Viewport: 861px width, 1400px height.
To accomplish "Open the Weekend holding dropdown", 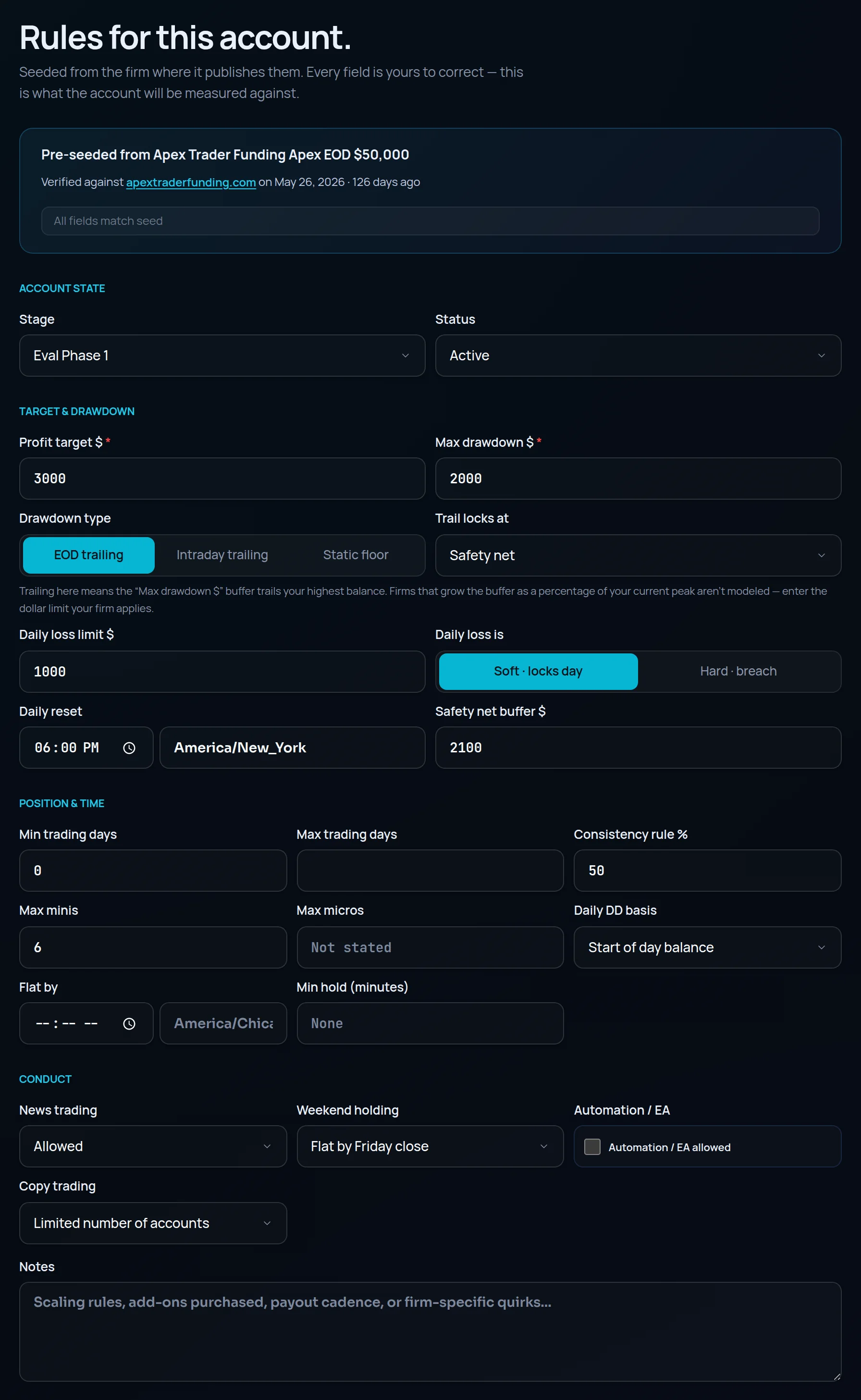I will [430, 1146].
